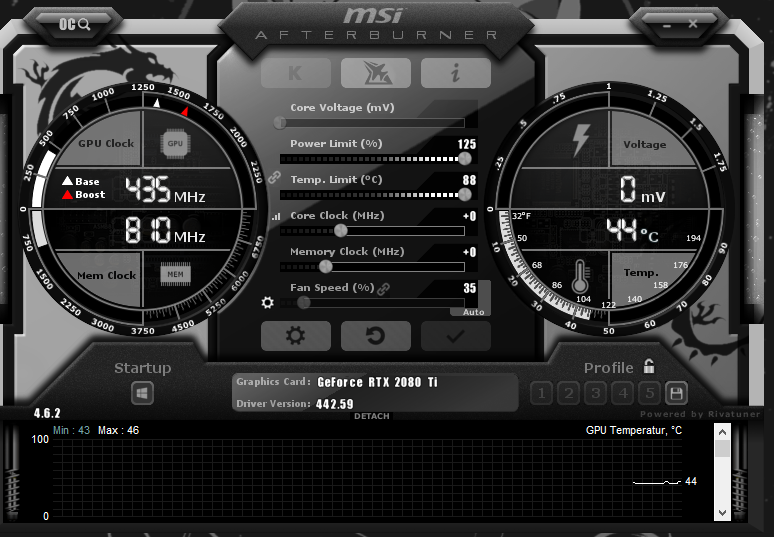
Task: Toggle the link icon next to Fan Speed
Action: [384, 289]
